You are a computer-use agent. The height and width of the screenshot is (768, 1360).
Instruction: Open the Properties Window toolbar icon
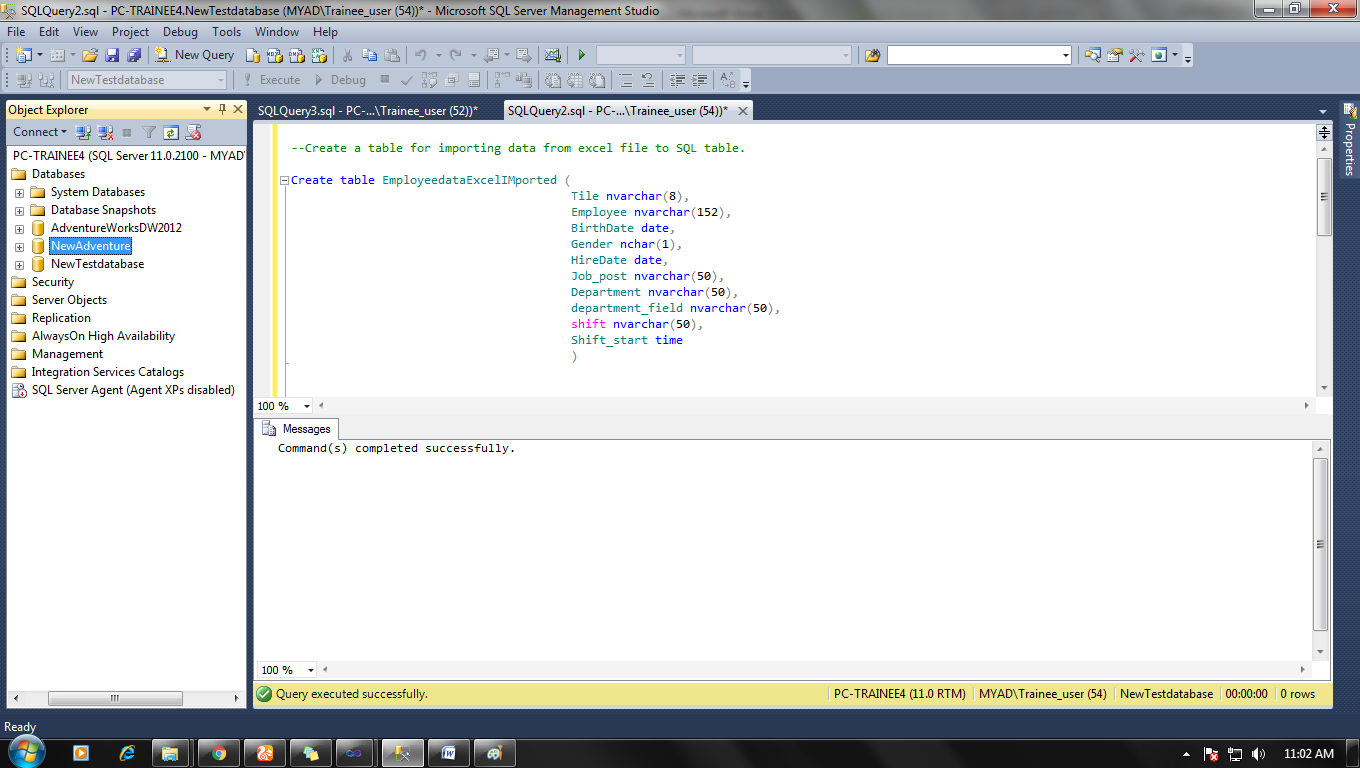1115,55
